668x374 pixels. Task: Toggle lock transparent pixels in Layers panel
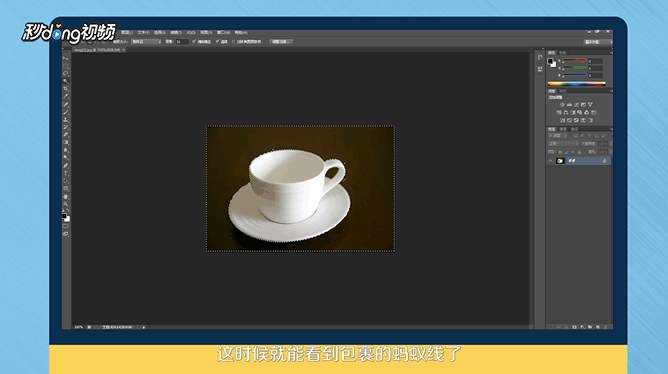560,152
